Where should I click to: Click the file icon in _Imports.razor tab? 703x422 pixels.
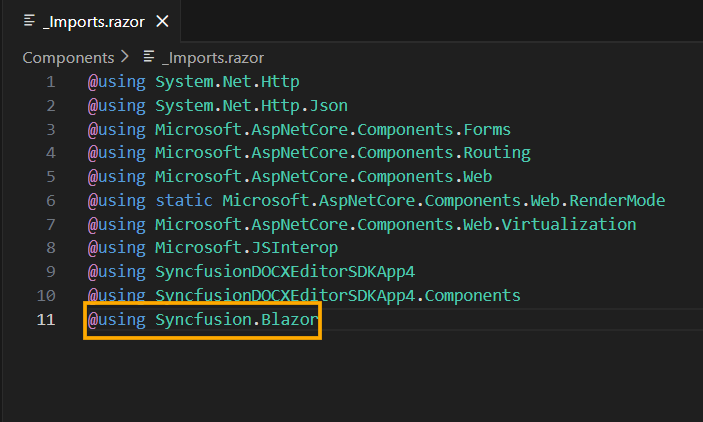[x=30, y=21]
